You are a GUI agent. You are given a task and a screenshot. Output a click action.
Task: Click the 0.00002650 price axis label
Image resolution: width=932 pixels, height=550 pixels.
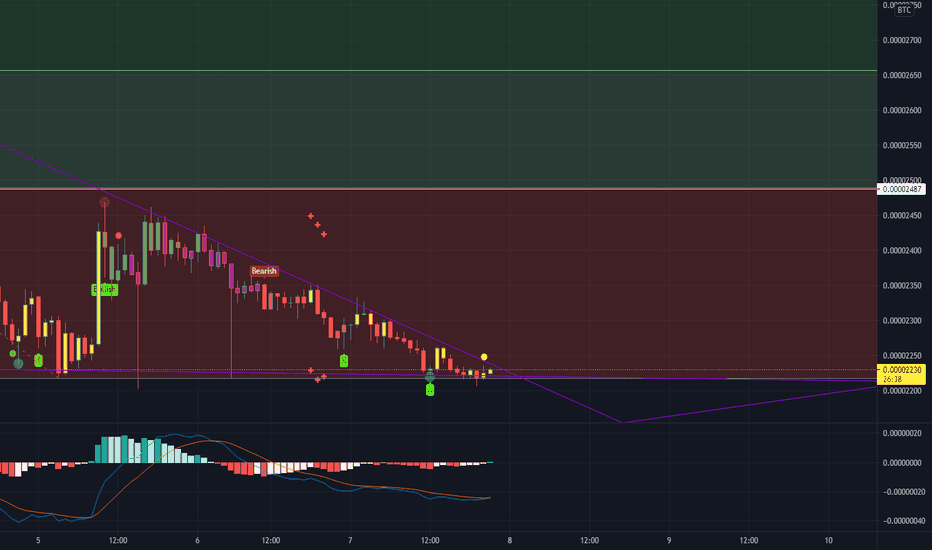coord(902,76)
